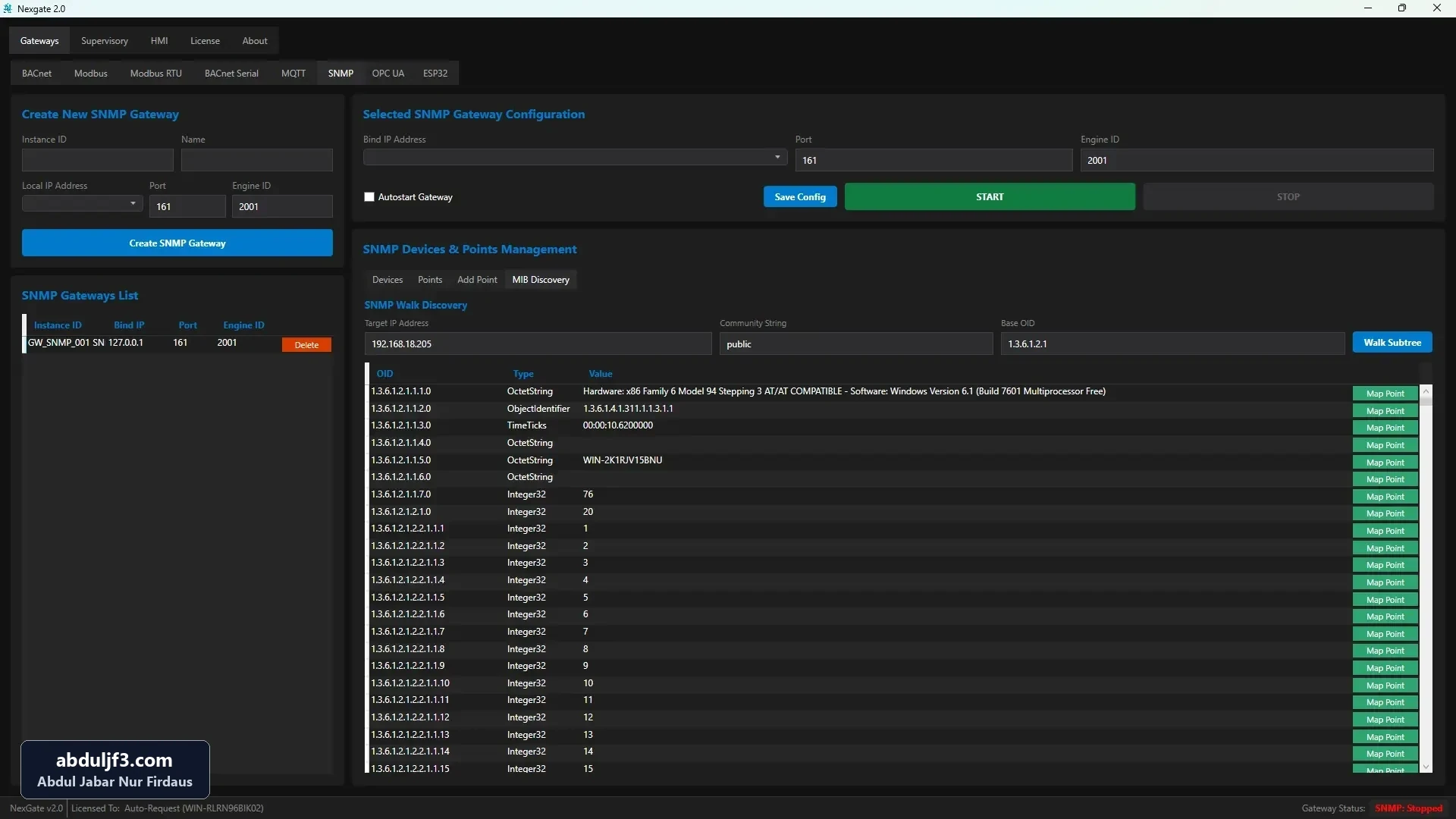Image resolution: width=1456 pixels, height=819 pixels.
Task: Click the Instance ID input field
Action: (x=98, y=160)
